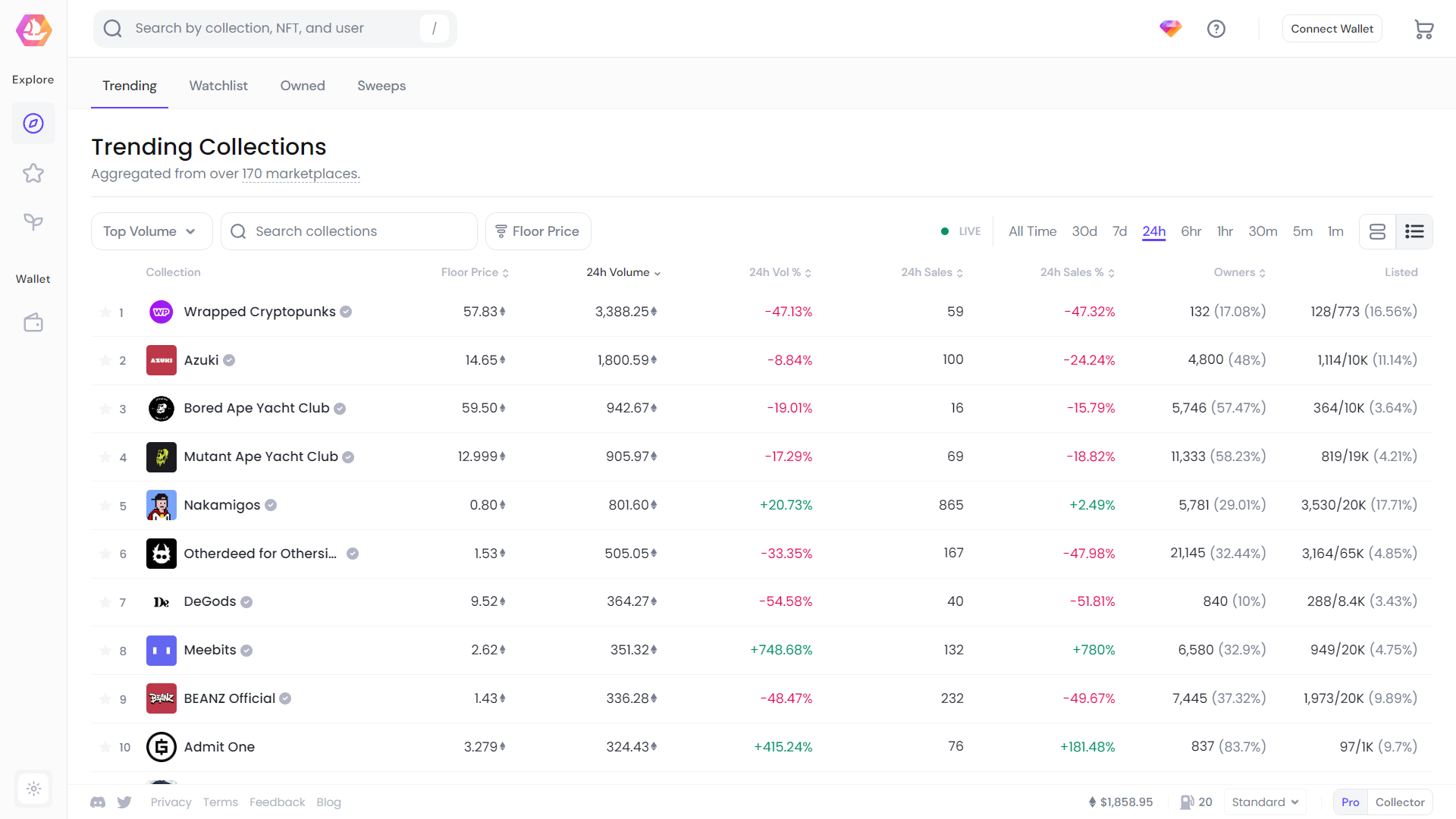Switch to the list view layout icon
The image size is (1456, 819).
tap(1414, 231)
